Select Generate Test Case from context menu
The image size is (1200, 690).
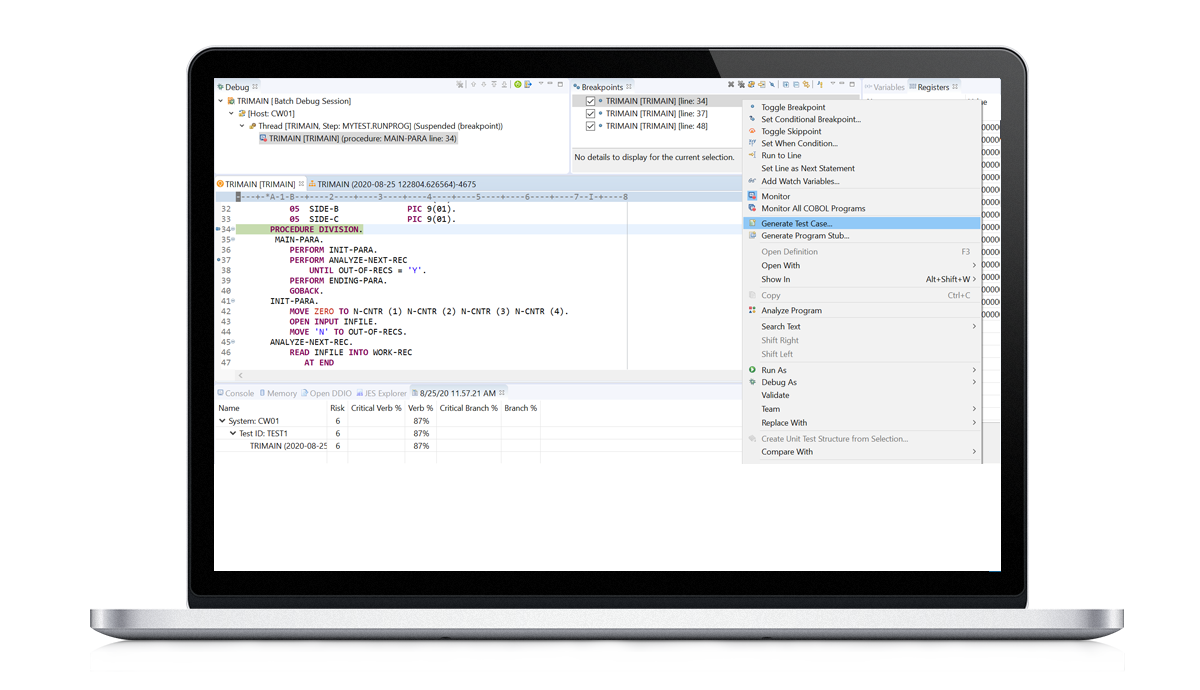pyautogui.click(x=796, y=224)
